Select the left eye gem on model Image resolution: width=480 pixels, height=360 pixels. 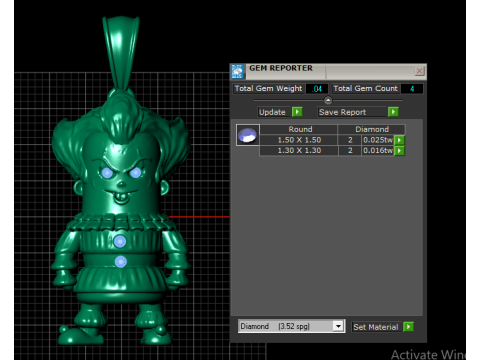point(107,173)
